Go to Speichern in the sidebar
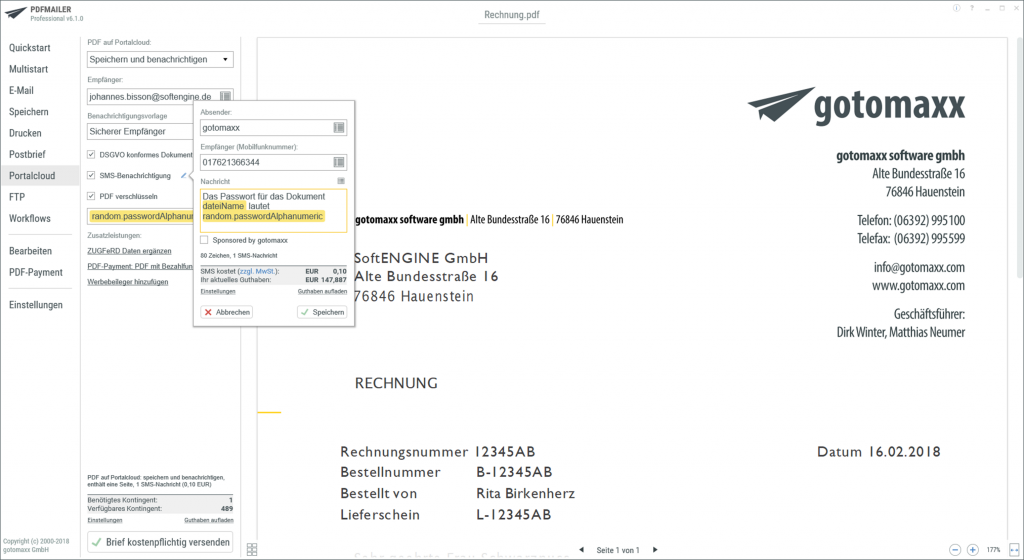This screenshot has width=1024, height=560. tap(28, 112)
